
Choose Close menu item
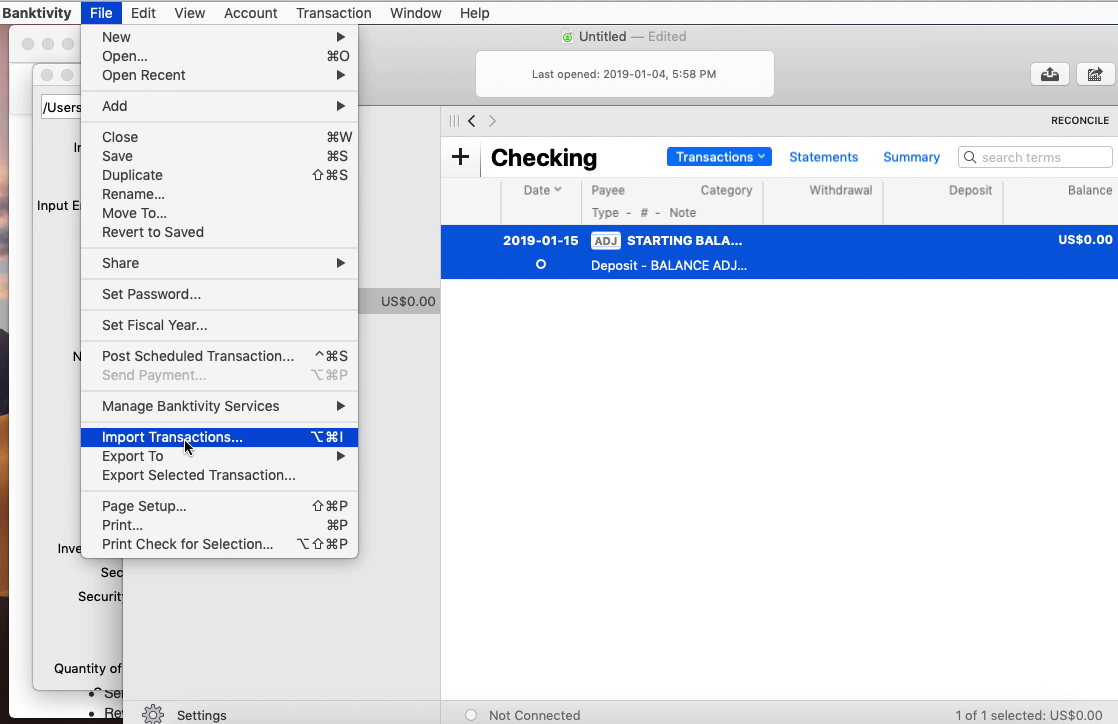(219, 137)
